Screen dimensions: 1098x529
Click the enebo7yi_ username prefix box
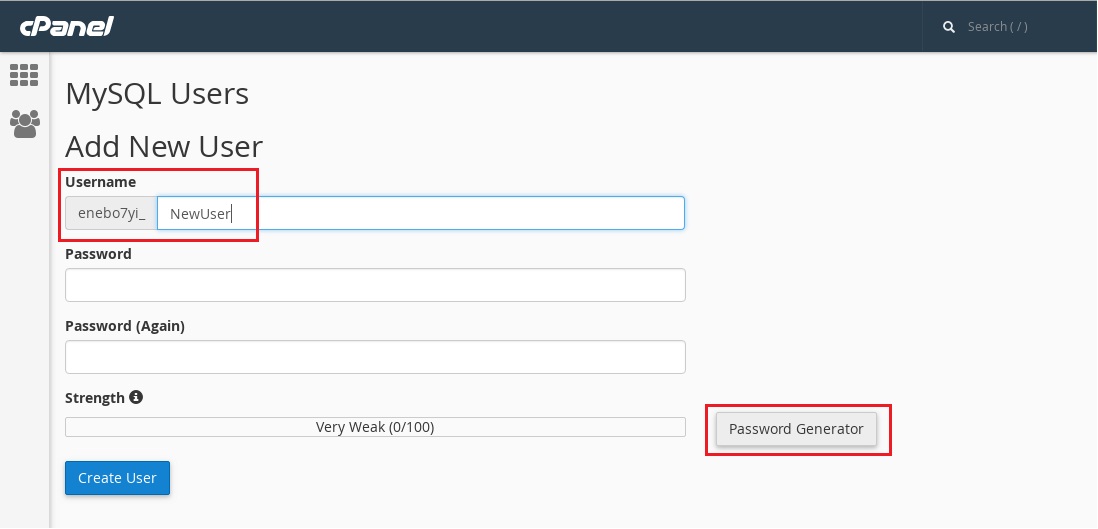point(111,213)
